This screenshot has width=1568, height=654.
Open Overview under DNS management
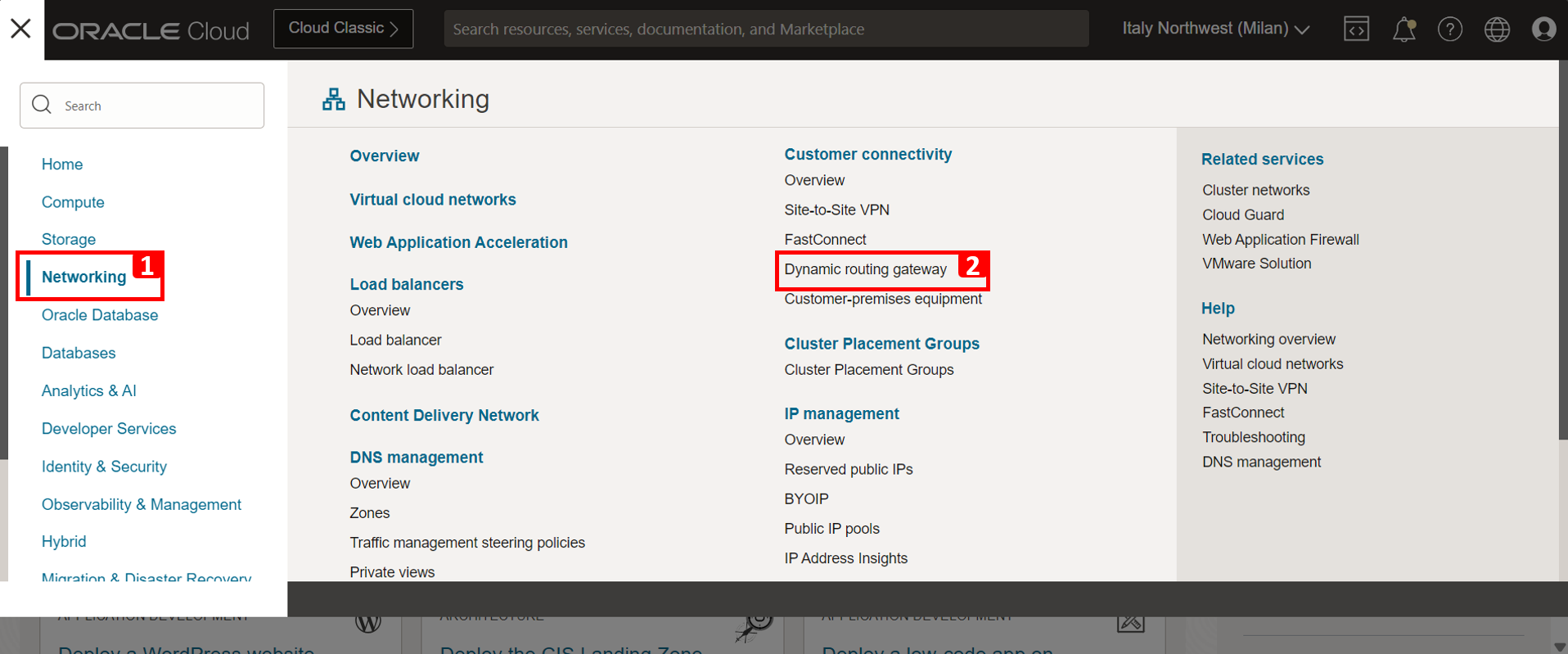click(380, 483)
